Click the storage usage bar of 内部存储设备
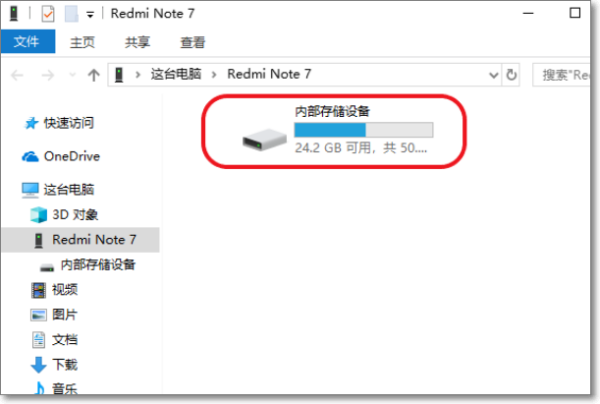 coord(364,130)
